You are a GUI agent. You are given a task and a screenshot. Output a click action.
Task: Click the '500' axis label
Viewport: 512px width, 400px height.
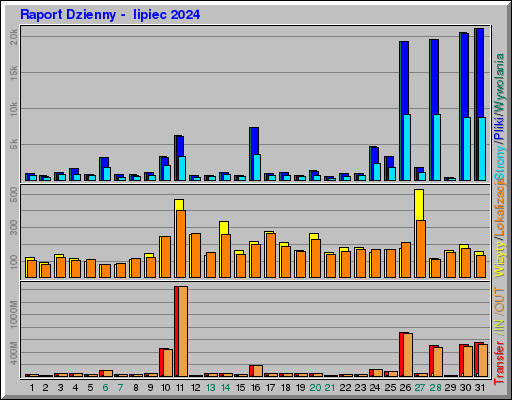[14, 194]
